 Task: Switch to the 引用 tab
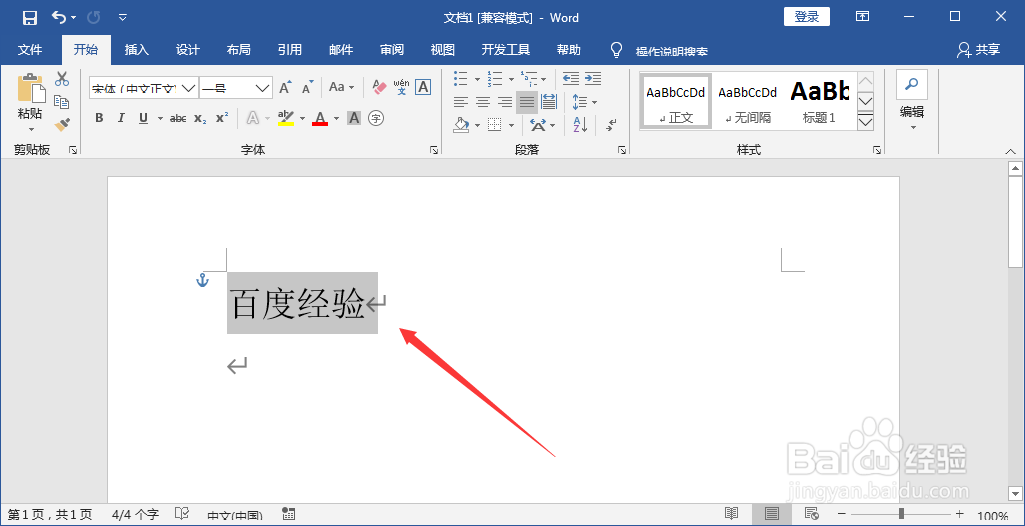(x=290, y=50)
